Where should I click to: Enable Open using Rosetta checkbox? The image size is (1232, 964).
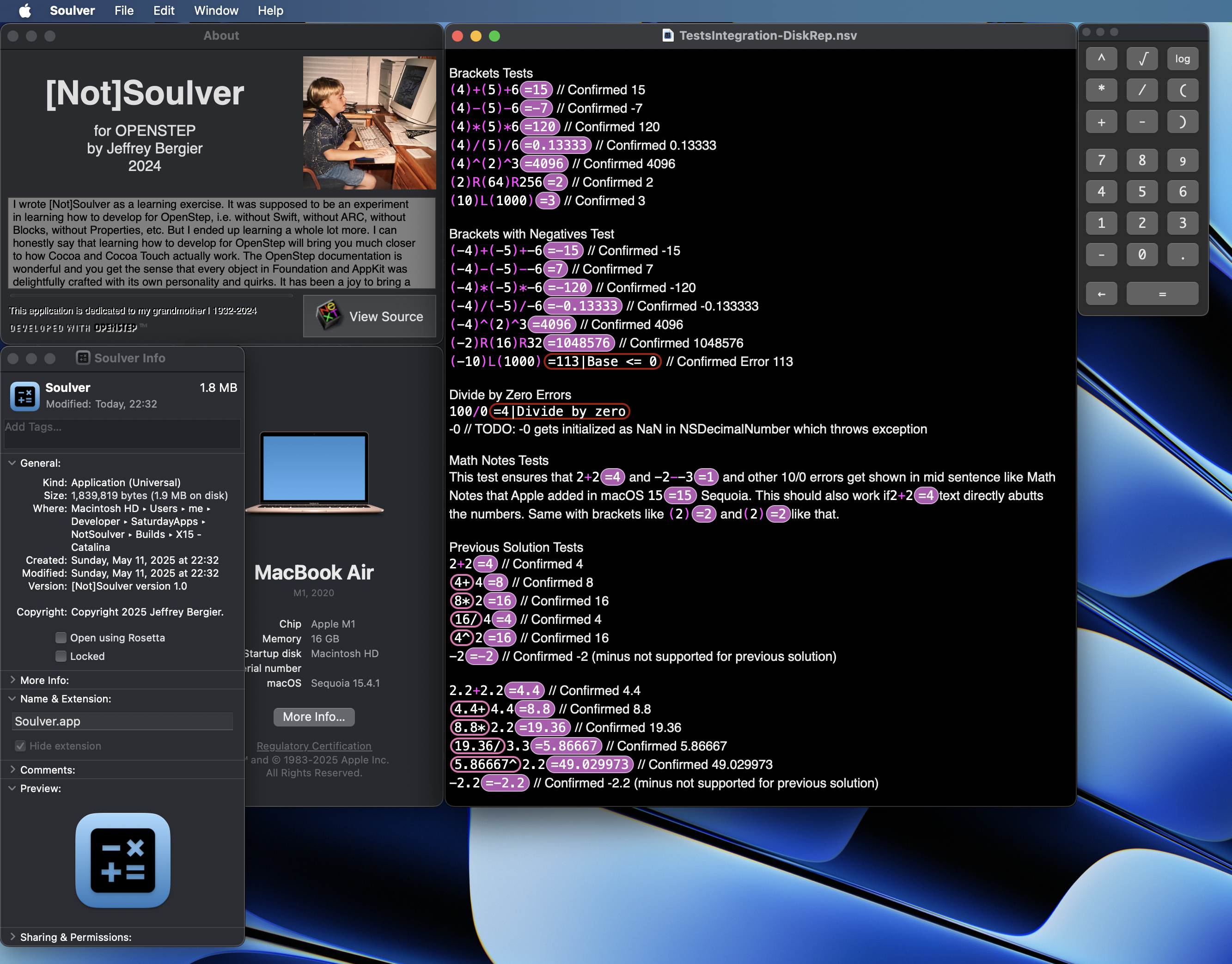(x=61, y=638)
